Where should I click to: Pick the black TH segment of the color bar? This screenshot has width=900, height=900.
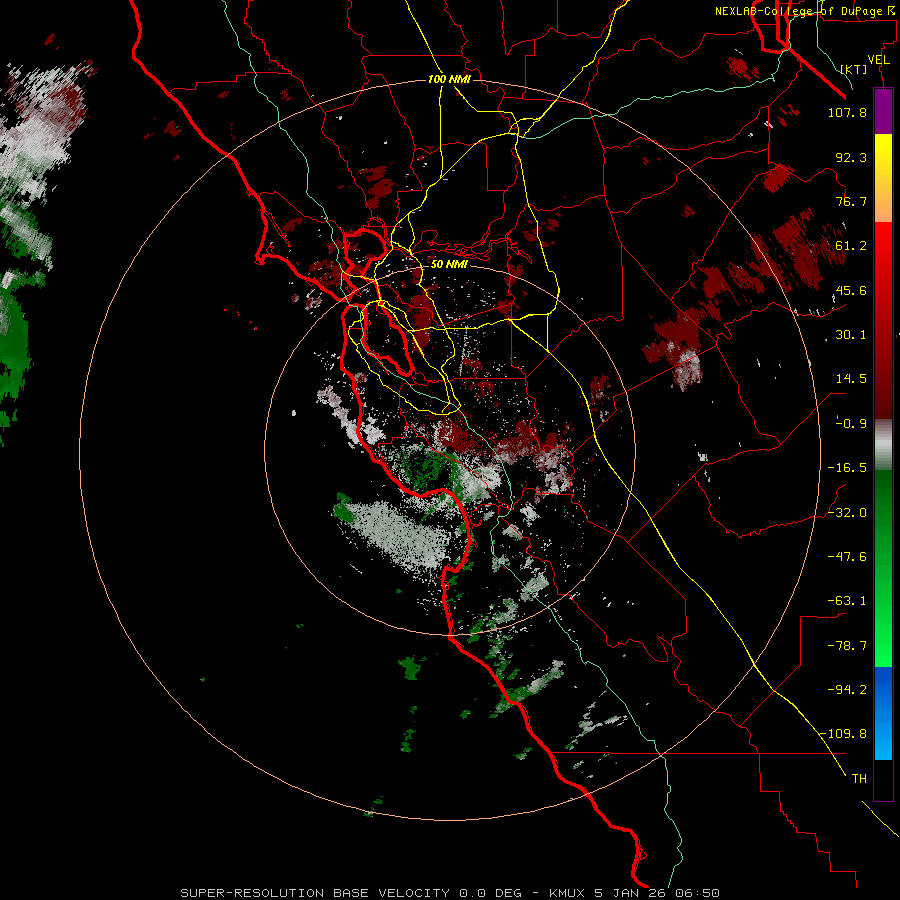(883, 779)
